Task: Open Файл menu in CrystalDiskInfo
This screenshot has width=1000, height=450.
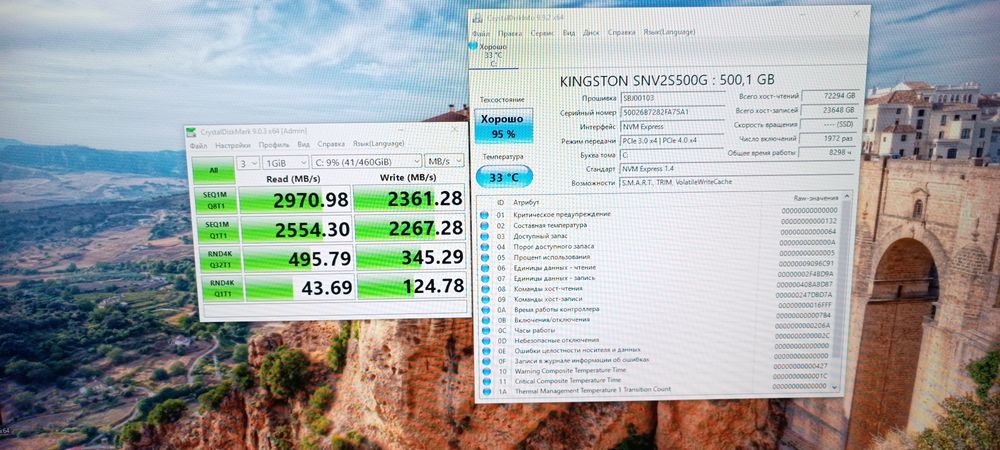Action: 481,33
